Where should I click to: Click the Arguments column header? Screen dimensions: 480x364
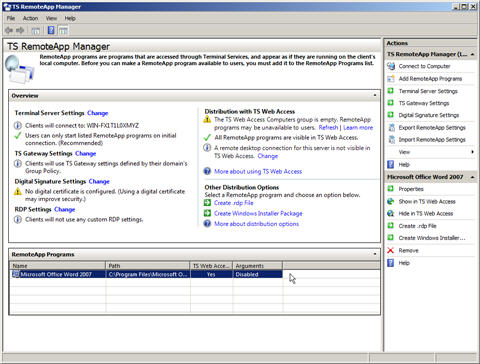pyautogui.click(x=258, y=266)
